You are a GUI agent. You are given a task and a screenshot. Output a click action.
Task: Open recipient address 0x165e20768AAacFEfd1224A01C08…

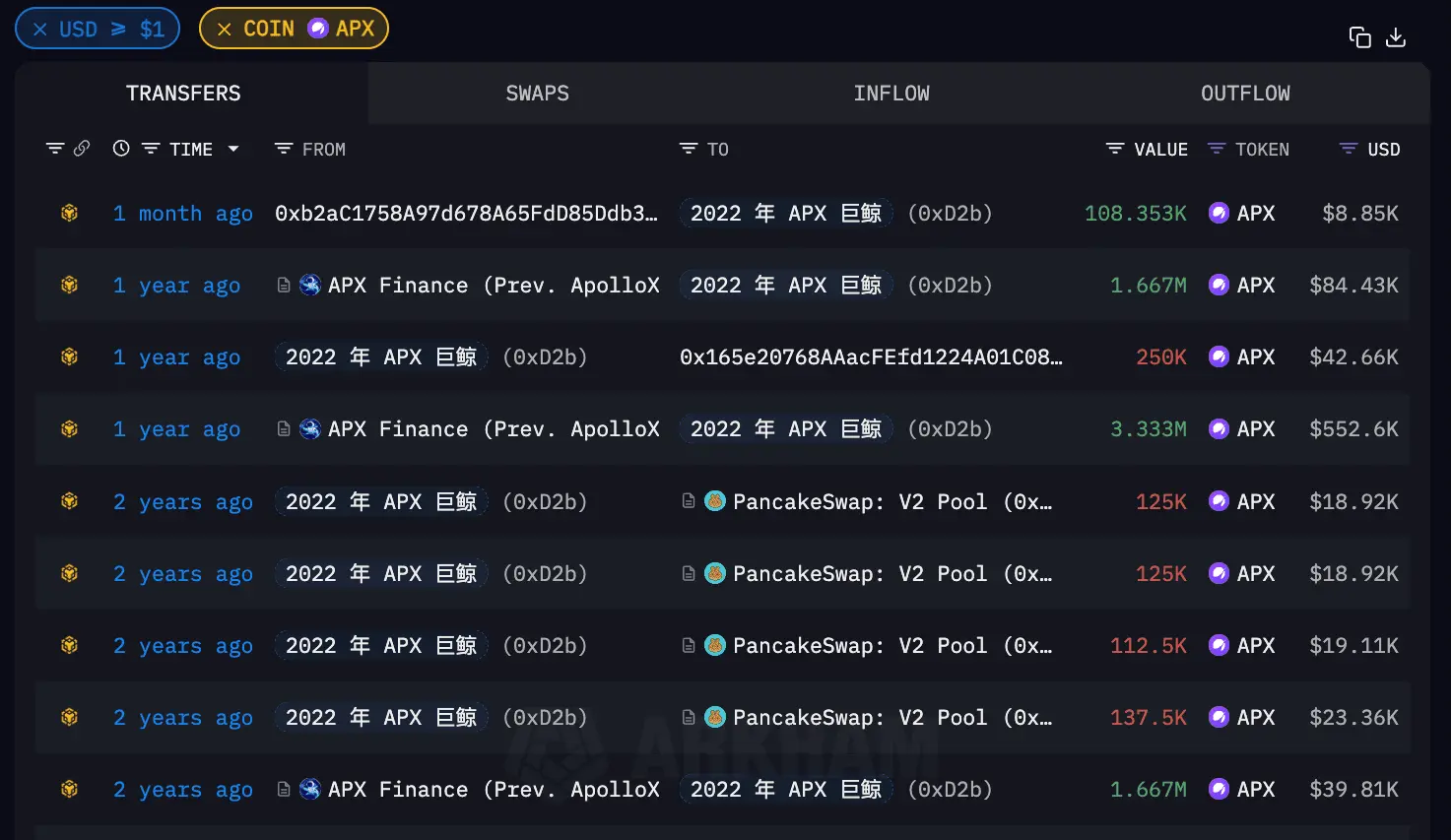(x=871, y=357)
